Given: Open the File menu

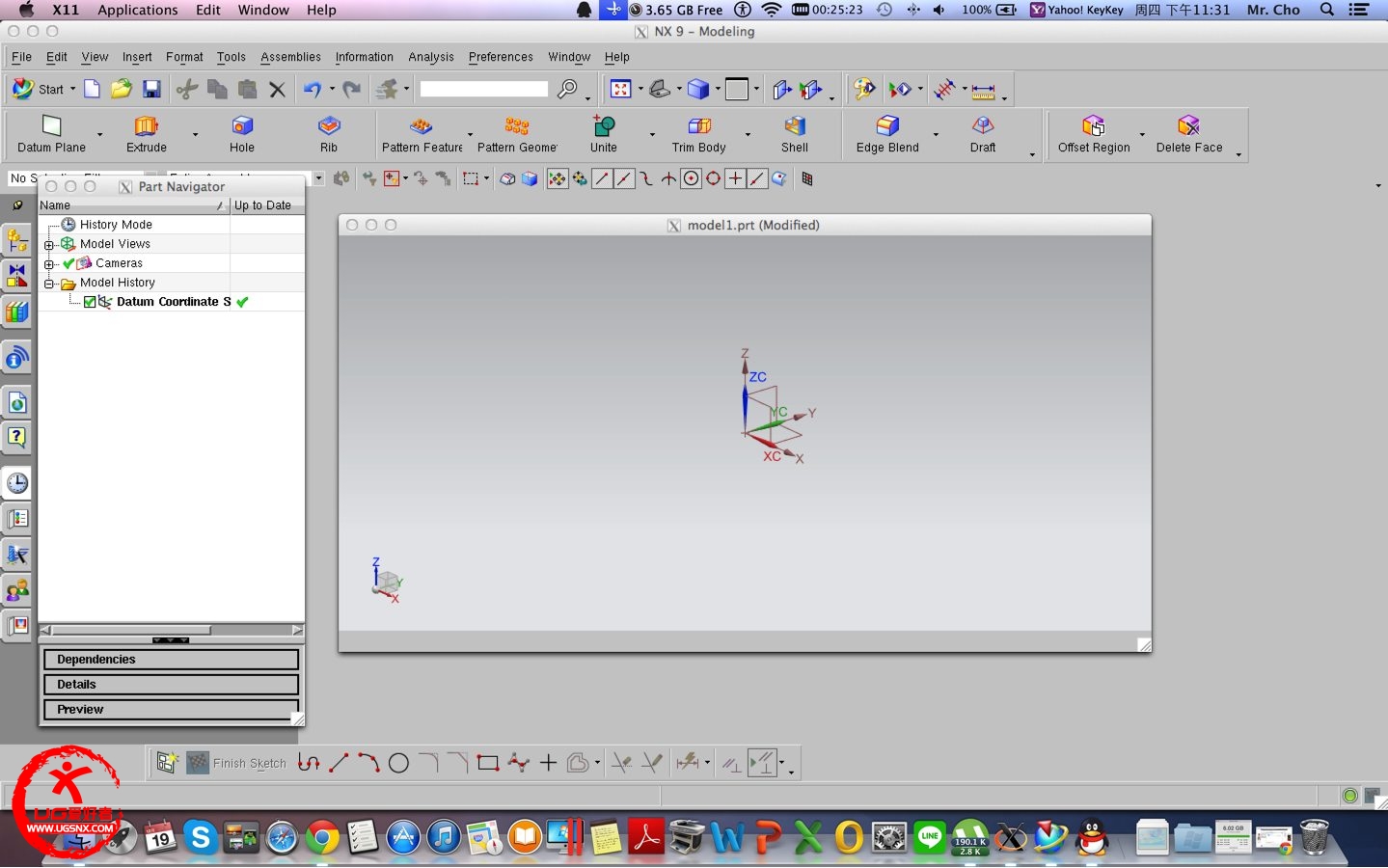Looking at the screenshot, I should (21, 57).
